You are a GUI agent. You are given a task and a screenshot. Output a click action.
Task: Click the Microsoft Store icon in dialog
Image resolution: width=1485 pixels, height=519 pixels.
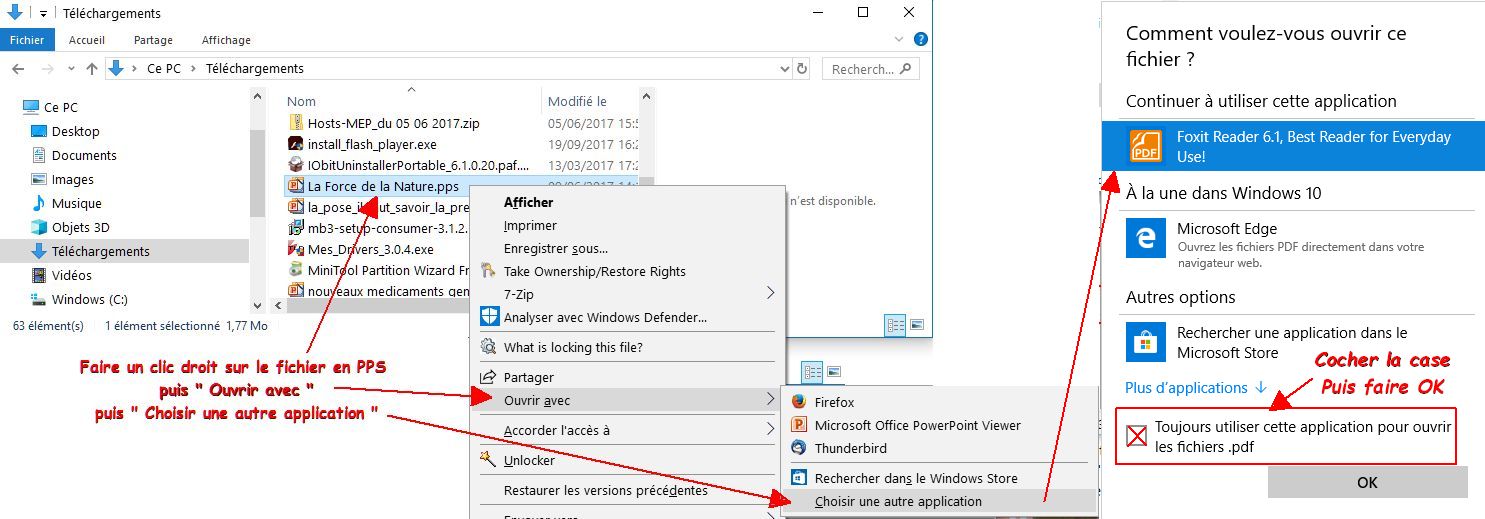pyautogui.click(x=1146, y=342)
